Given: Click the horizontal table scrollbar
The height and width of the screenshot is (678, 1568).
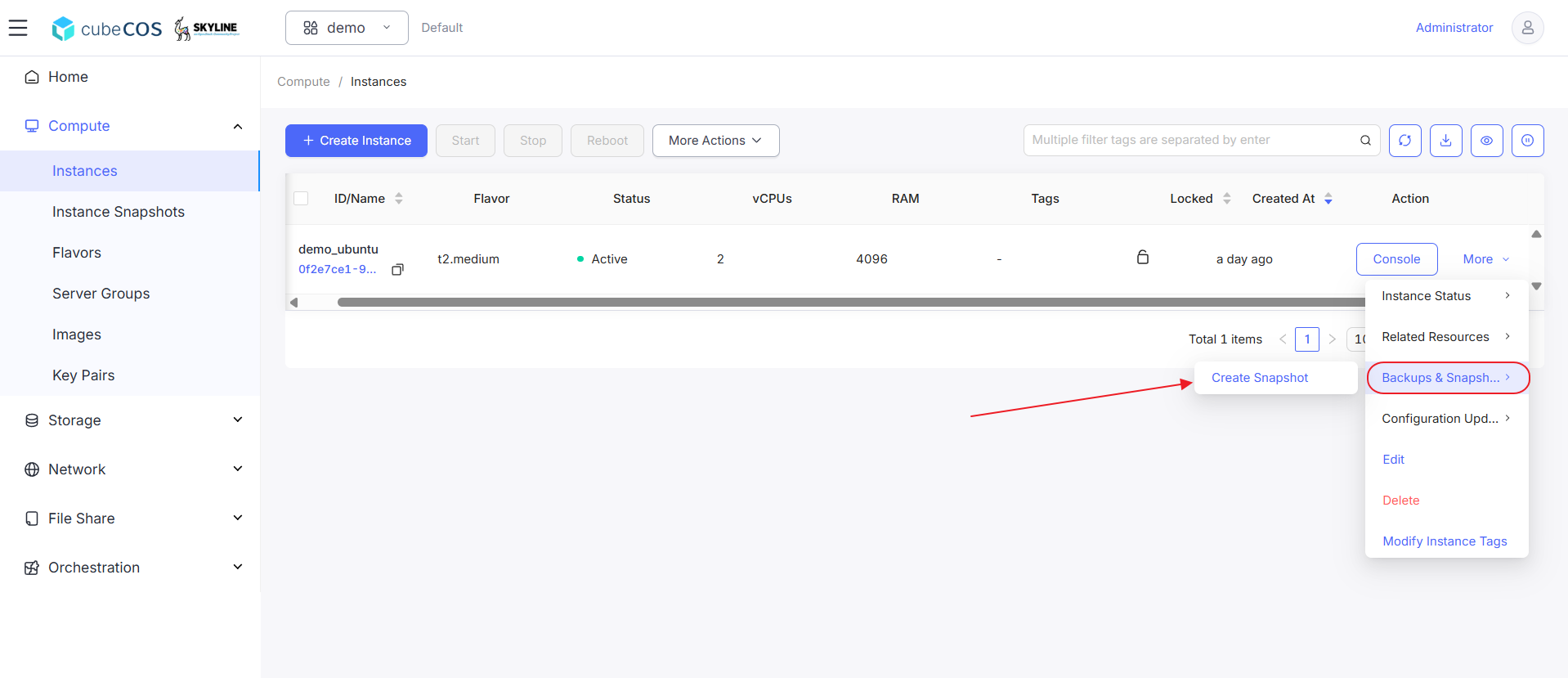Looking at the screenshot, I should [x=850, y=303].
